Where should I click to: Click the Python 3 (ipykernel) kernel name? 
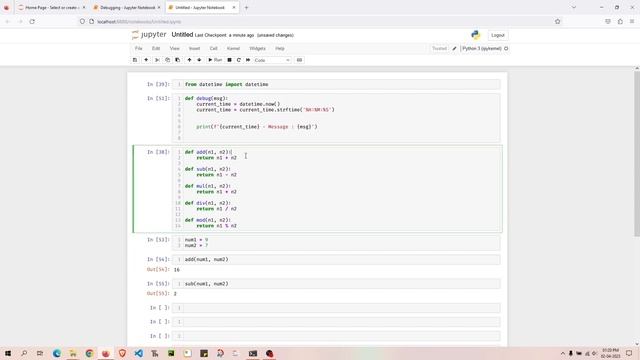[x=482, y=48]
